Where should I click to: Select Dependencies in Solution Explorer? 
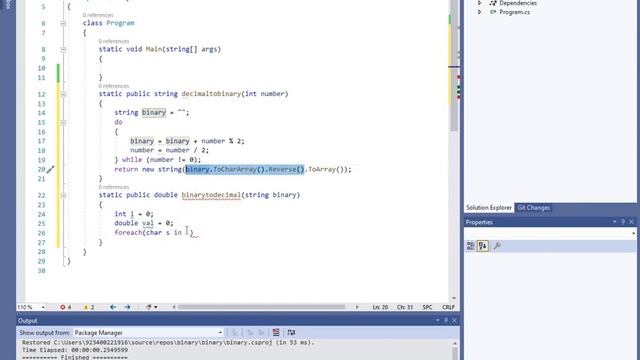518,3
